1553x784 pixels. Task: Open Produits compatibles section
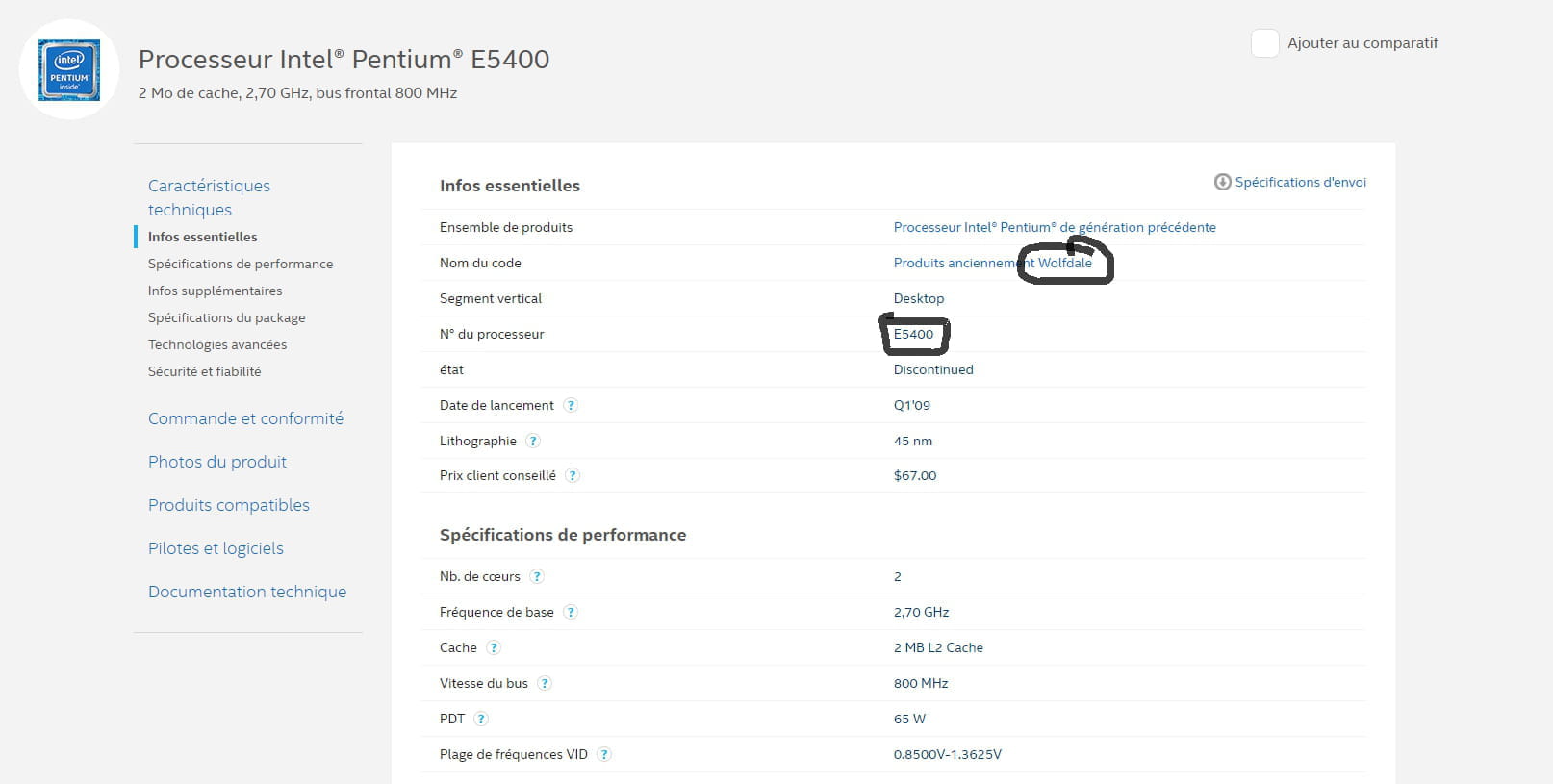[229, 505]
